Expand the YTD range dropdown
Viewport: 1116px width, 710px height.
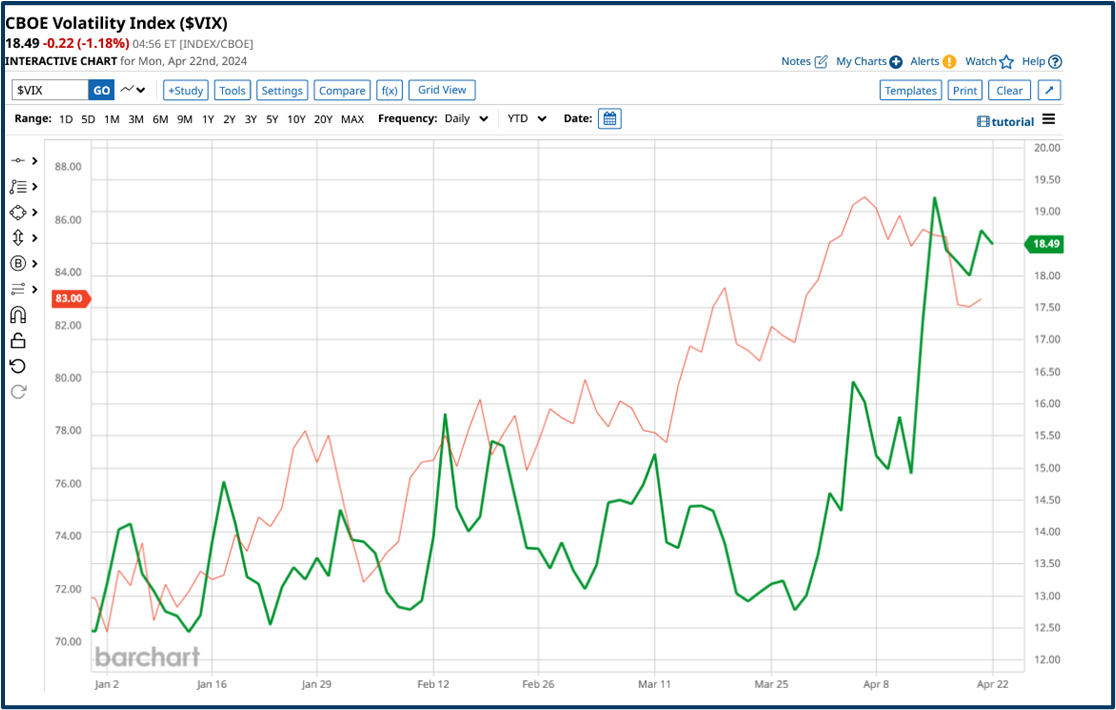(x=525, y=118)
